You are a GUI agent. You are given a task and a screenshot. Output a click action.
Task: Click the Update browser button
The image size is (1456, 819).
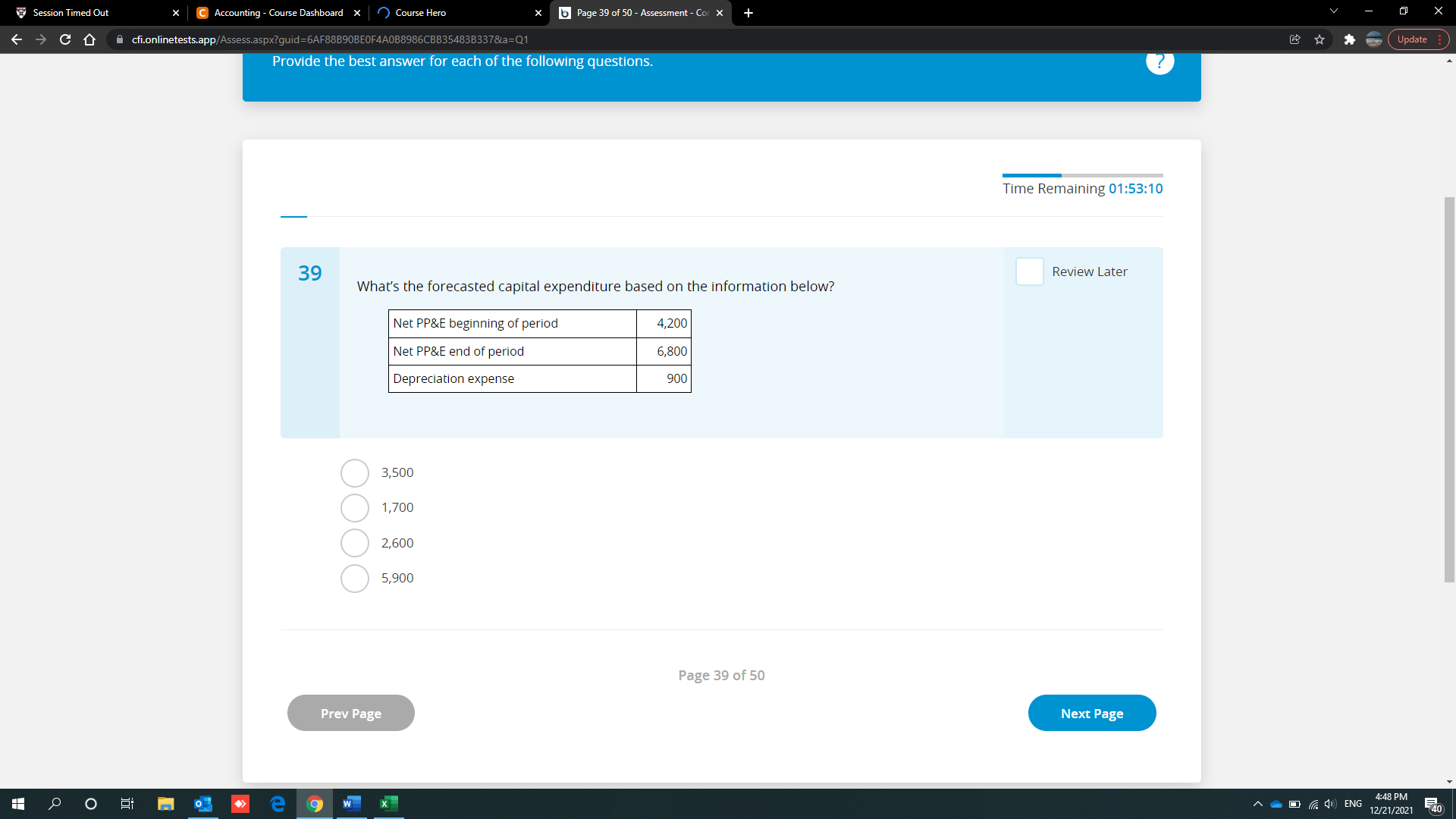[x=1414, y=39]
